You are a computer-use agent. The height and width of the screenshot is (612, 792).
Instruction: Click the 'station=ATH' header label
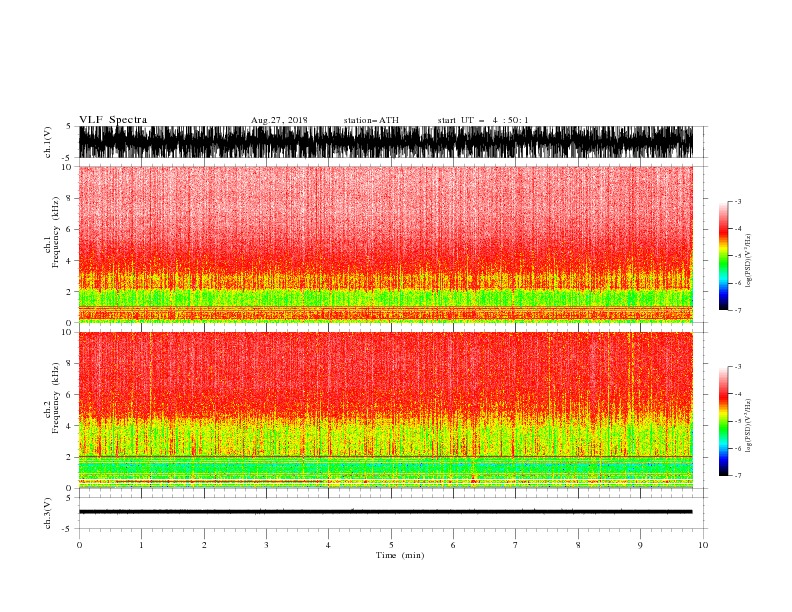[371, 120]
